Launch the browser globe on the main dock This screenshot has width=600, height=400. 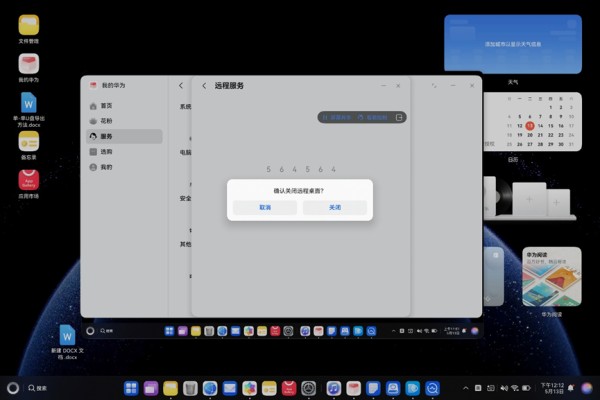click(210, 389)
